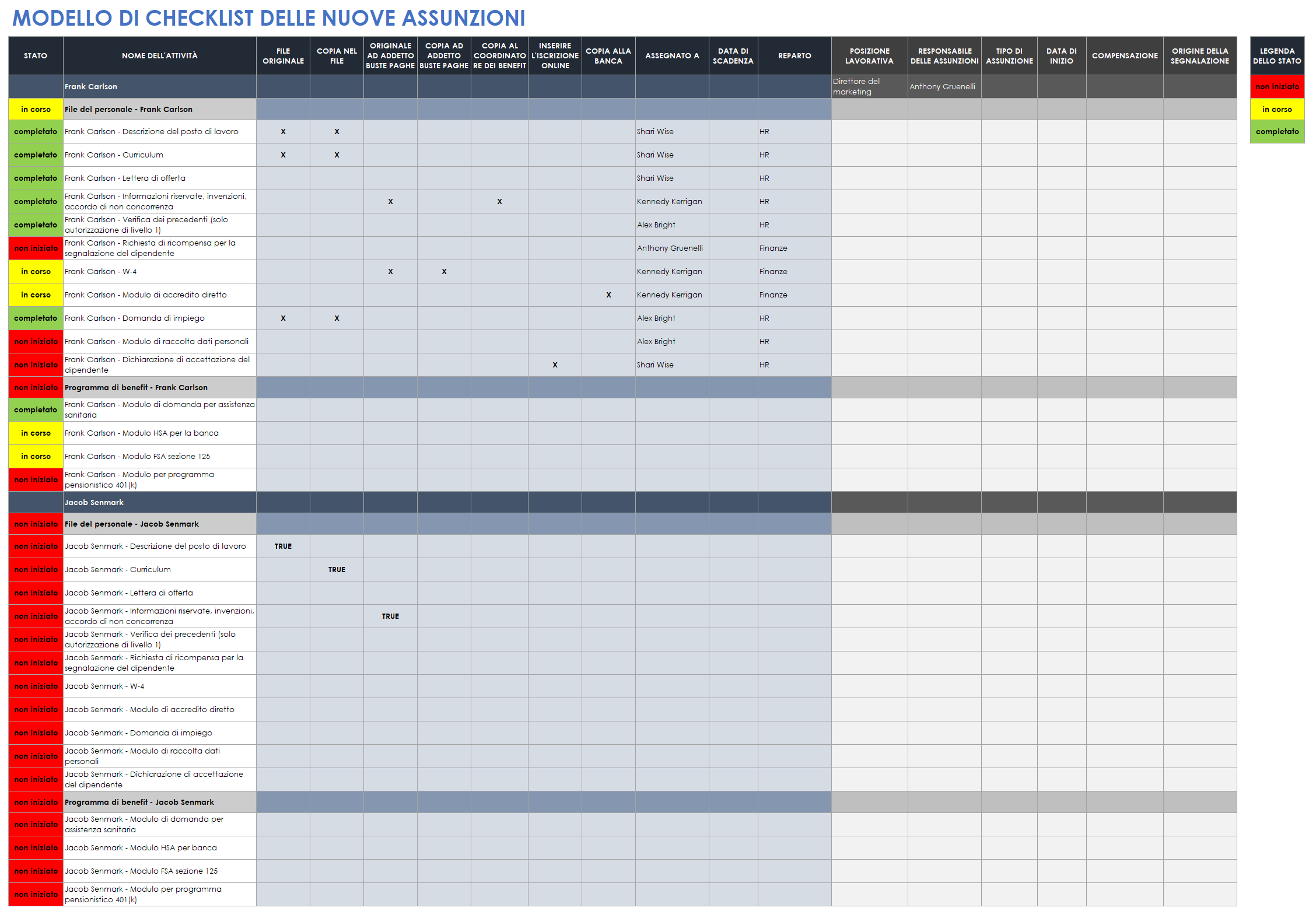Click 'Direttore del marketing' position cell
The height and width of the screenshot is (918, 1316).
tap(870, 86)
